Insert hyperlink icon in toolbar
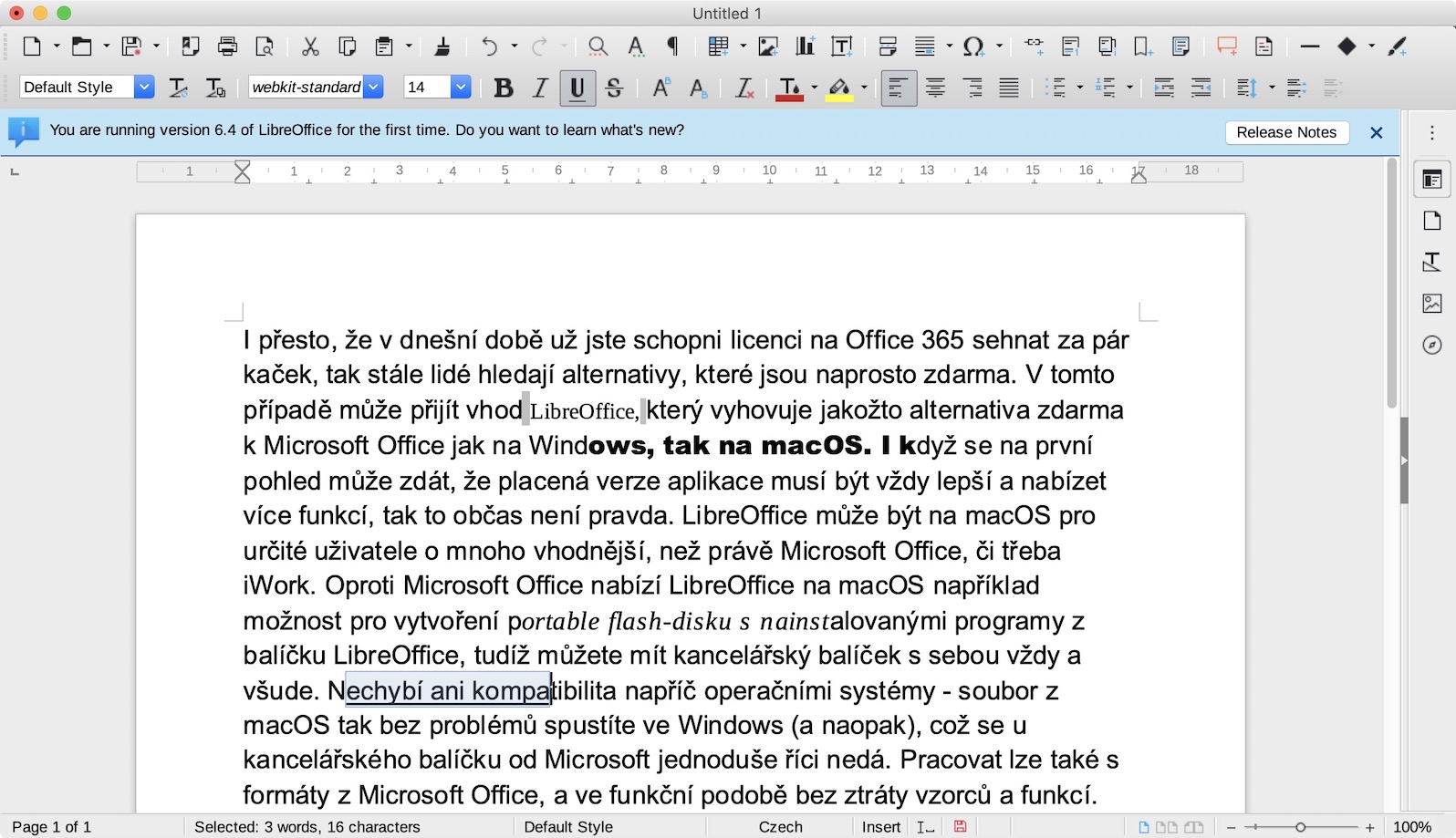This screenshot has height=838, width=1456. pyautogui.click(x=1034, y=47)
